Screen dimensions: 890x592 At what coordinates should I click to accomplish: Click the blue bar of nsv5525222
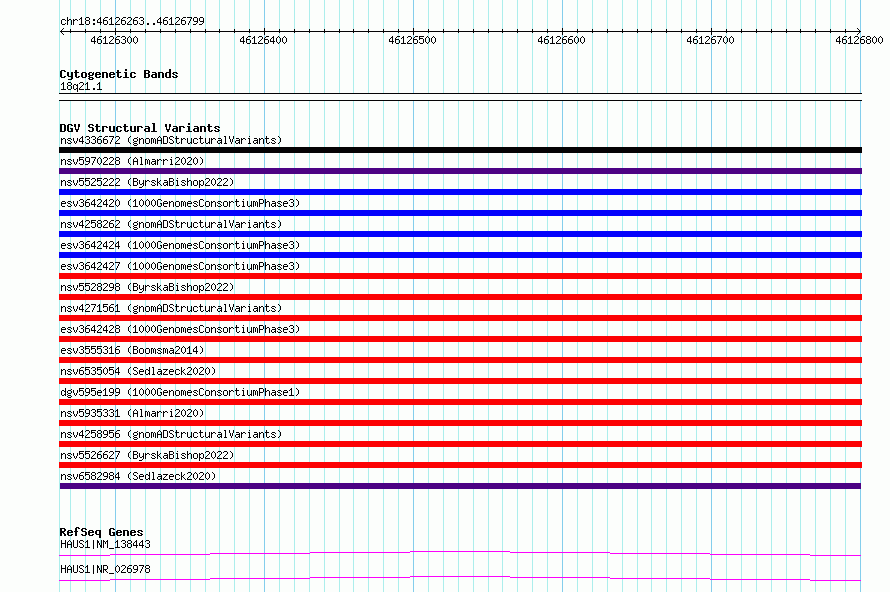coord(460,192)
